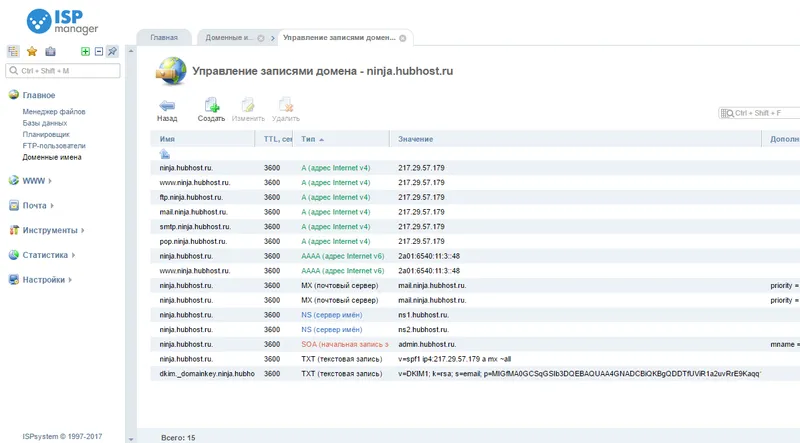Open Доменные имена
800x443 pixels.
pyautogui.click(x=52, y=157)
